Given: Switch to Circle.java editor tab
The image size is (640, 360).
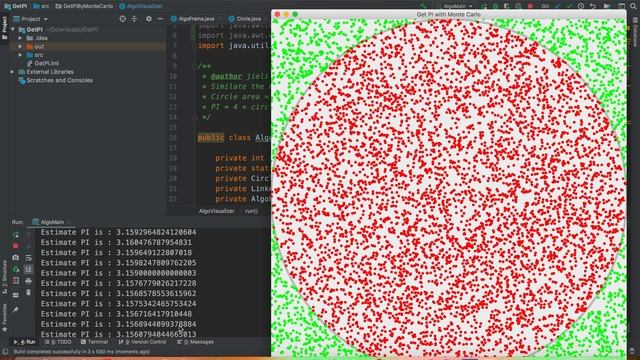Looking at the screenshot, I should (x=248, y=19).
